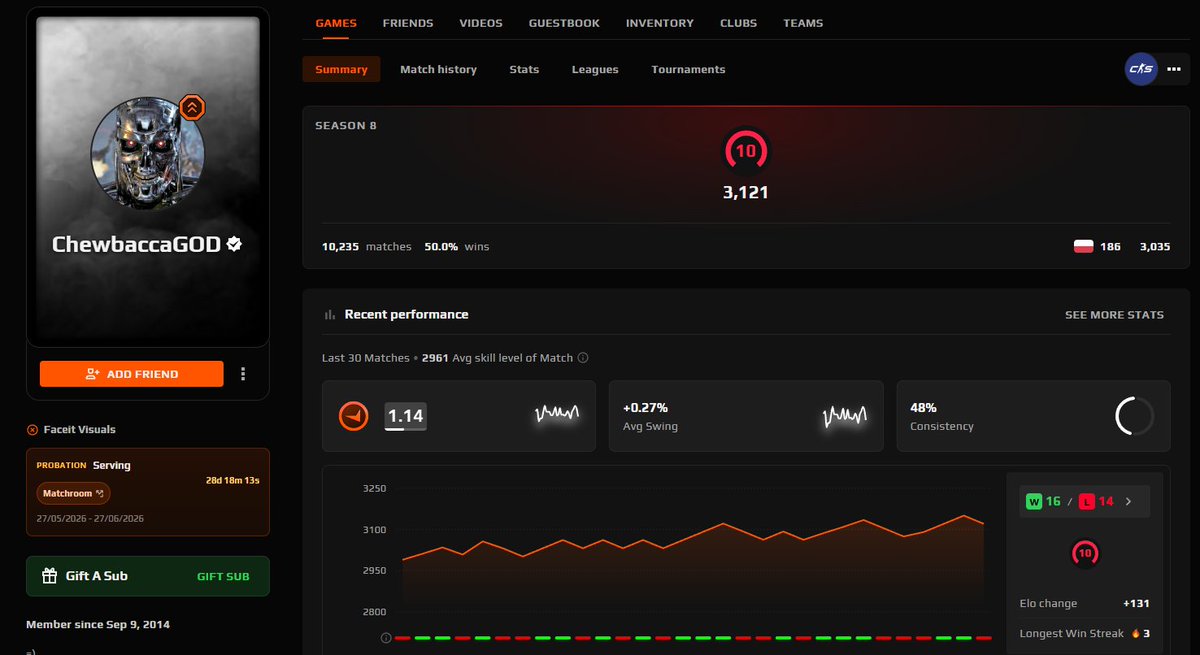Screen dimensions: 1200x655
Task: Open the CLUBS tab
Action: coord(738,23)
